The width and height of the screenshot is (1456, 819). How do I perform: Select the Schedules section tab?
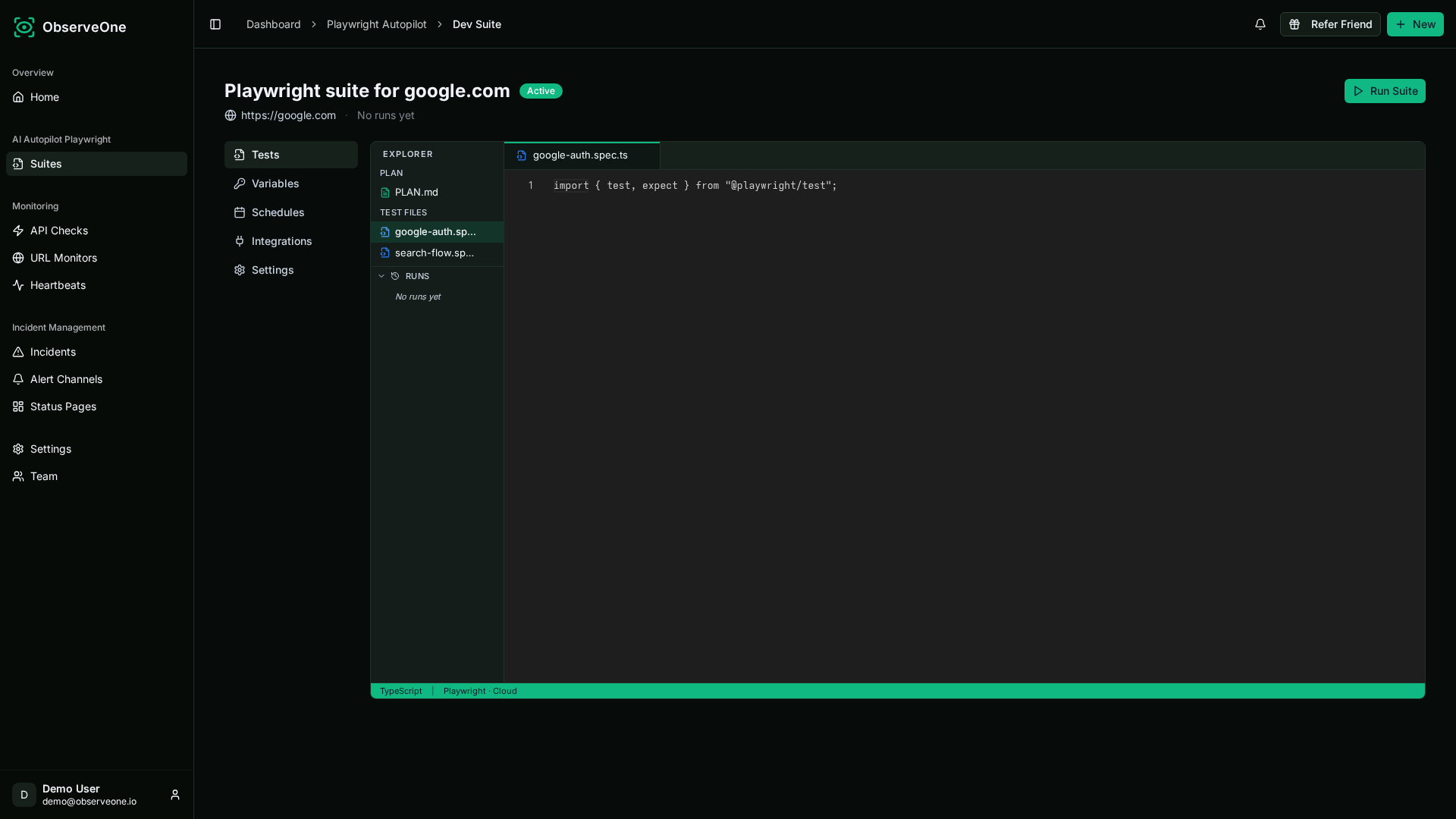point(291,212)
